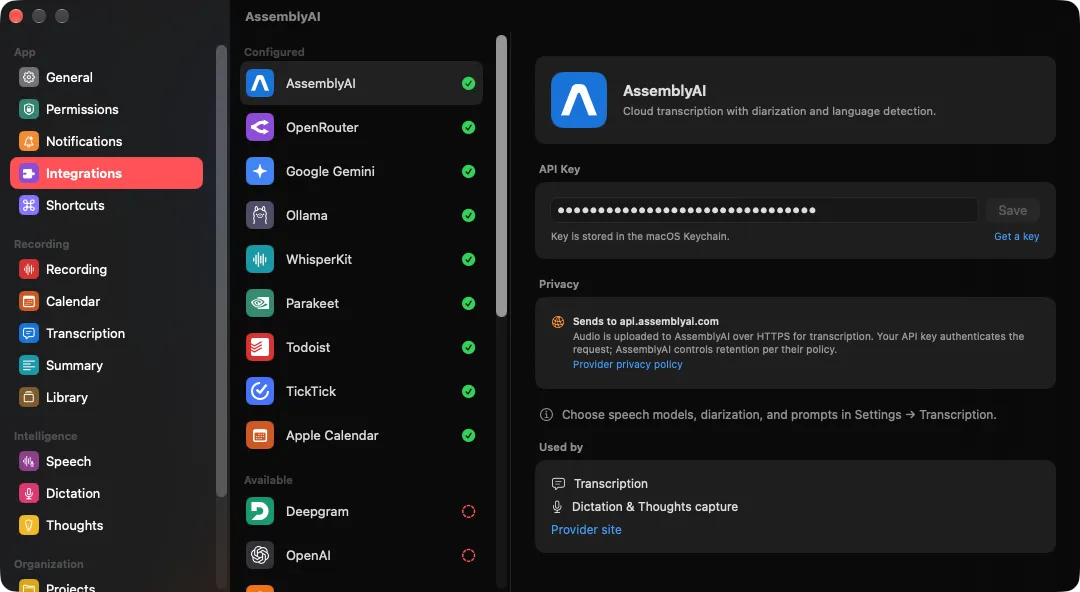Image resolution: width=1080 pixels, height=592 pixels.
Task: Open the Library section
Action: (x=106, y=398)
